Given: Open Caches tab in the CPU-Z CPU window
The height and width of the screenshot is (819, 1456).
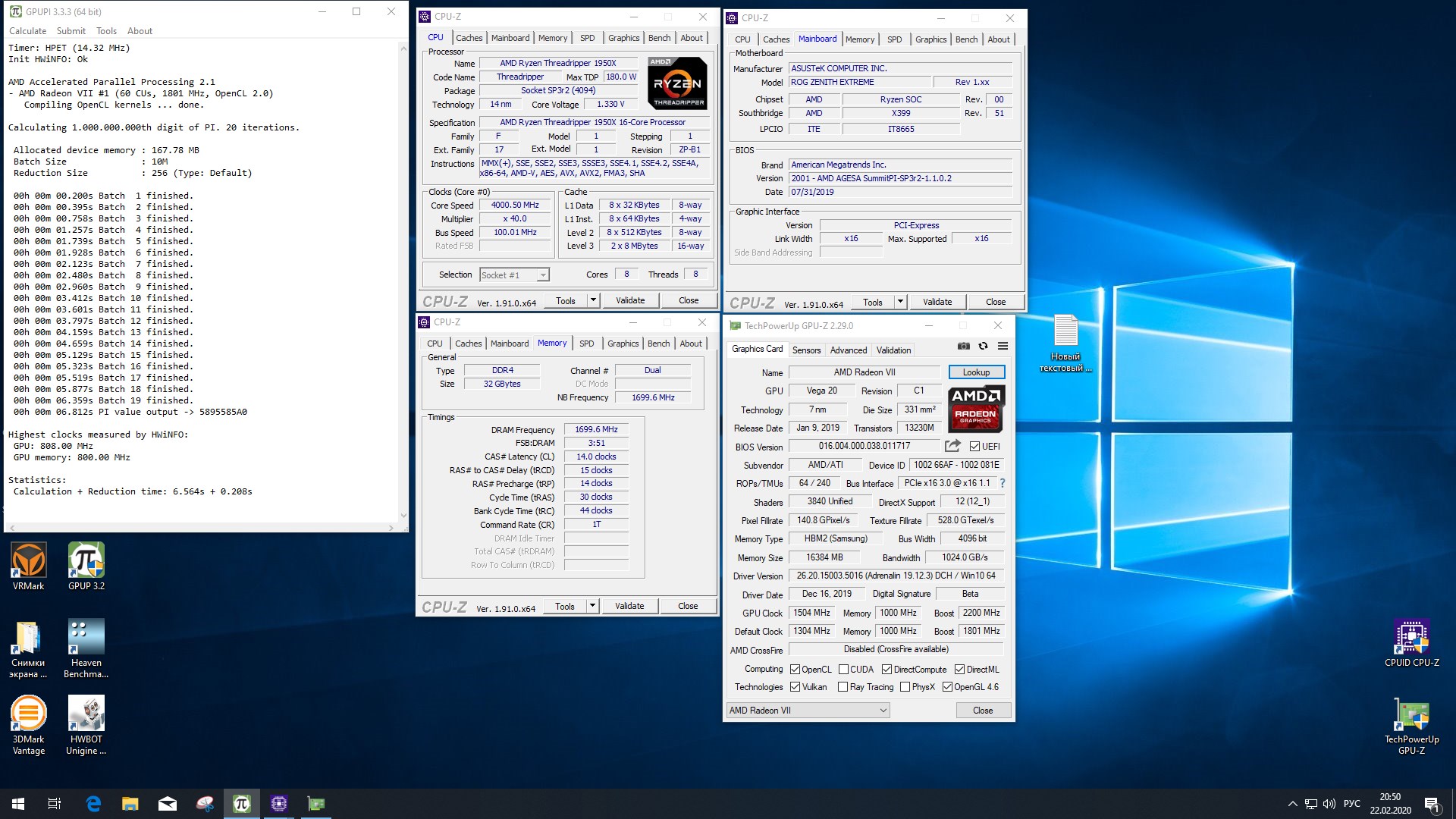Looking at the screenshot, I should tap(469, 38).
